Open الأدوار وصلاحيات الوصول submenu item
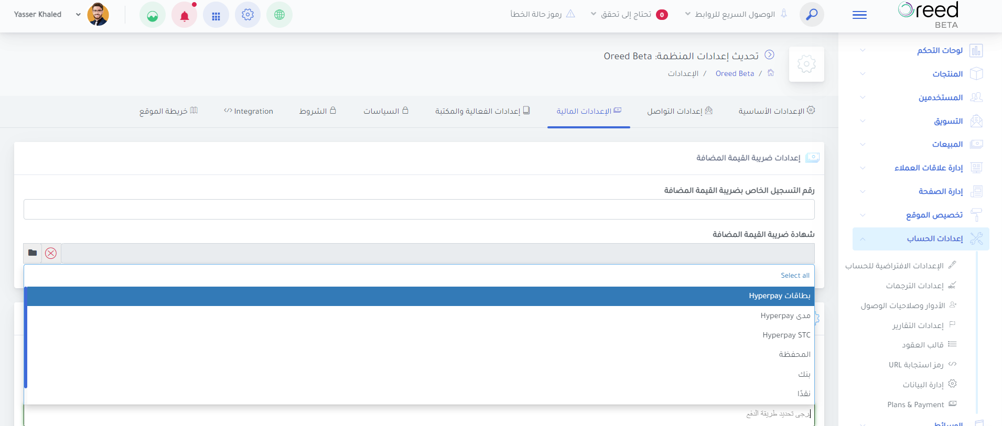Screen dimensions: 1002x426 [909, 305]
